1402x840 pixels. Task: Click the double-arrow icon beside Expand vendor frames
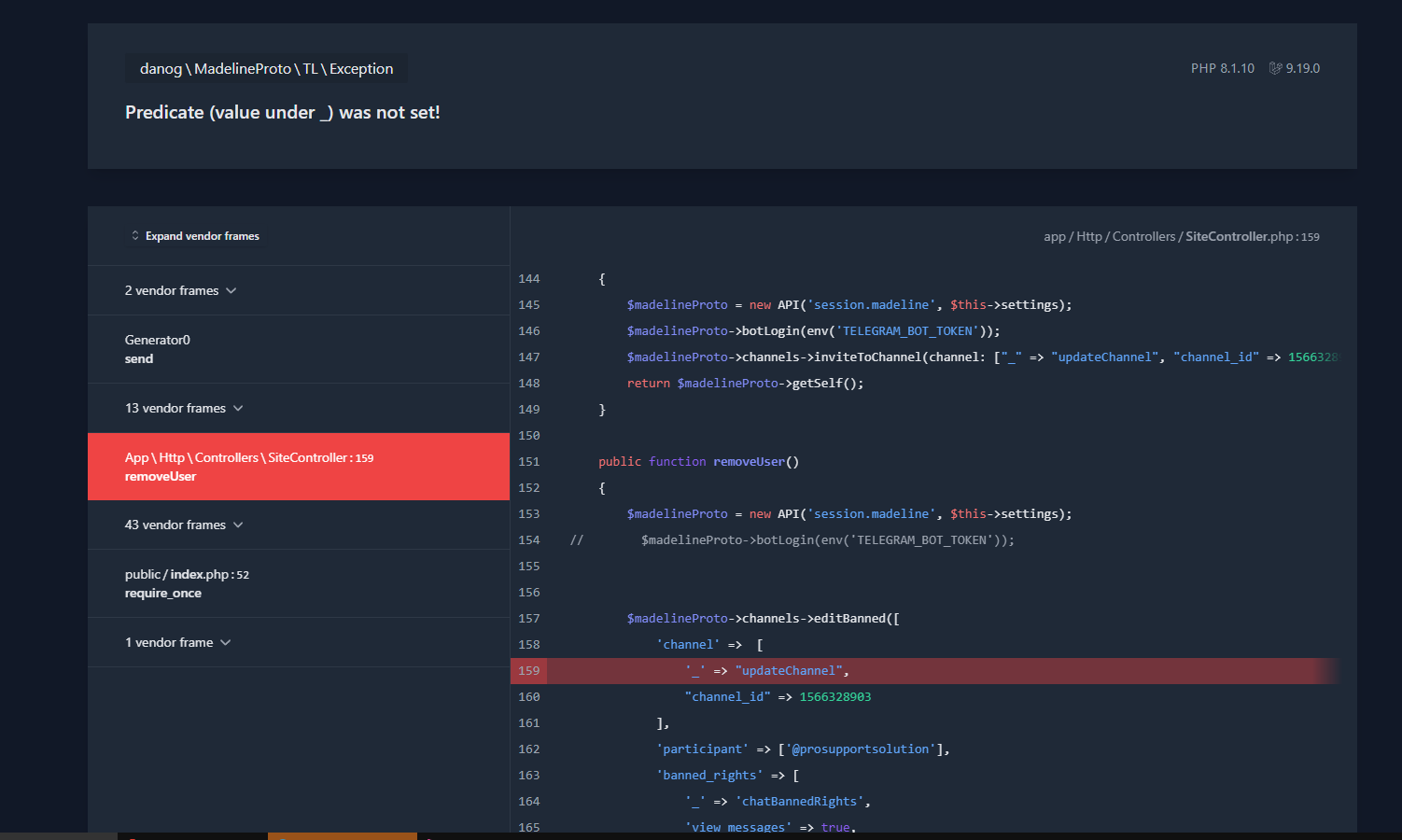click(134, 235)
